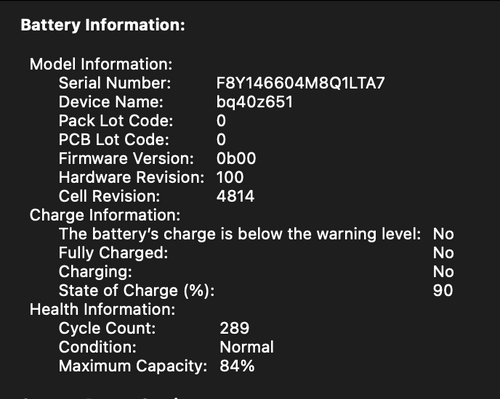Select the Device Name value bq40z651
500x399 pixels.
point(254,102)
